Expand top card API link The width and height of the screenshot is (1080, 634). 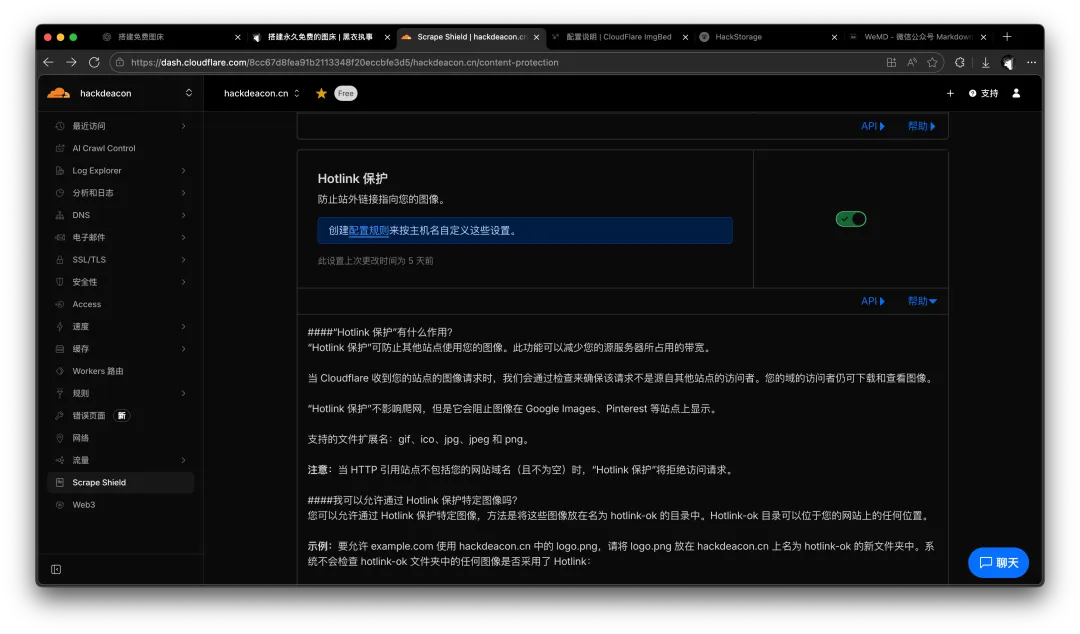[x=873, y=126]
